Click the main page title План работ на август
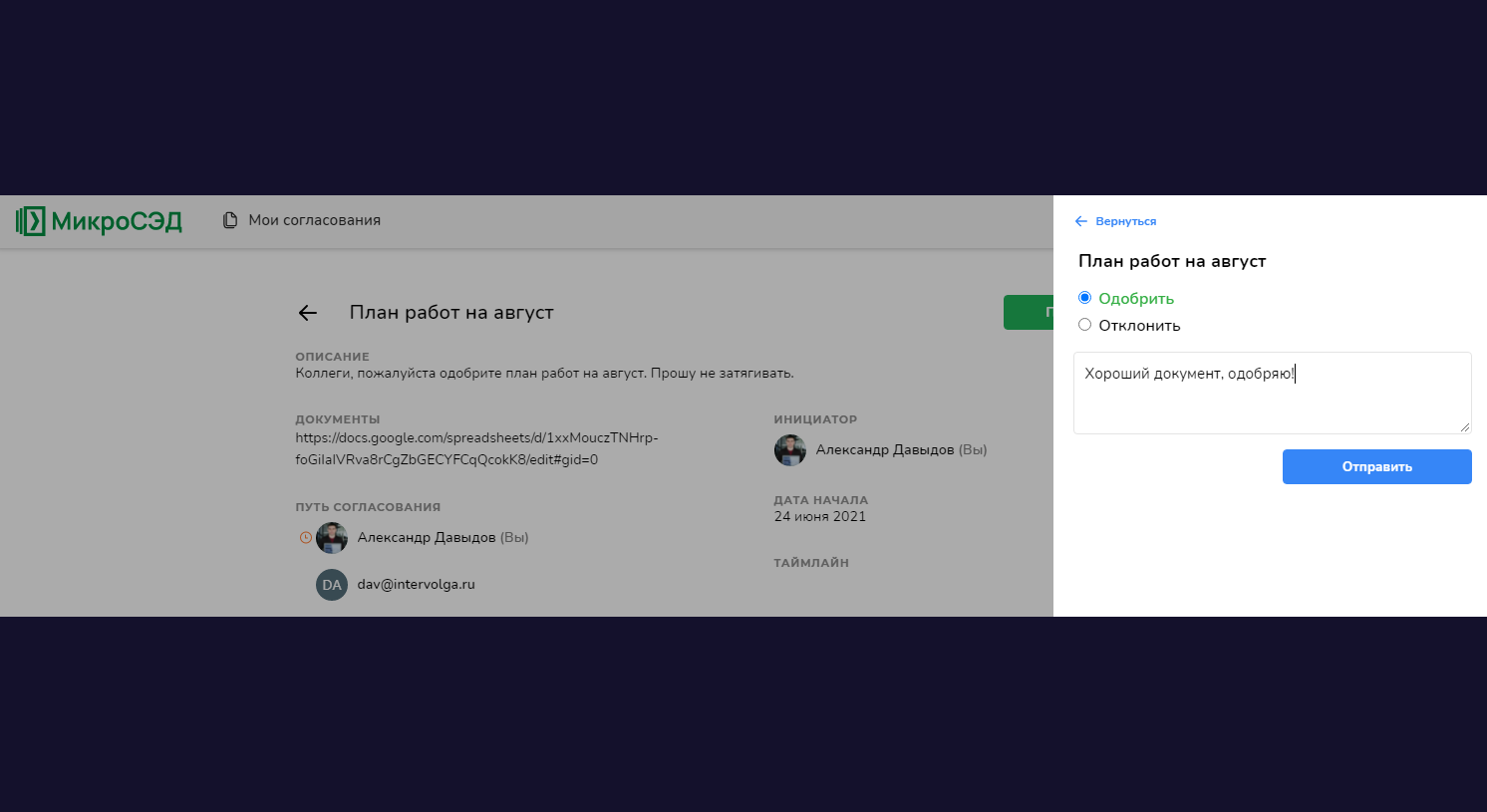This screenshot has height=812, width=1487. [x=451, y=313]
